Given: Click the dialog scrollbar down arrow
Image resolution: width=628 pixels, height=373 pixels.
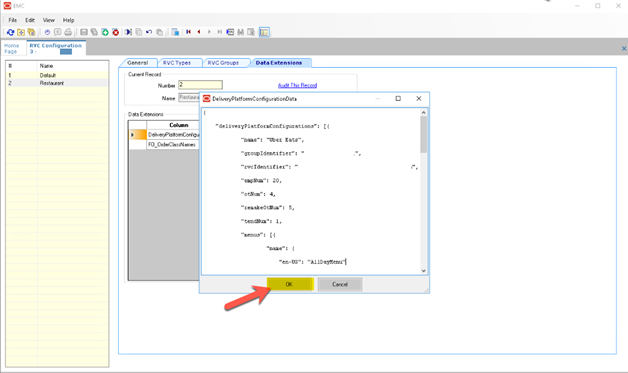Looking at the screenshot, I should coord(423,271).
